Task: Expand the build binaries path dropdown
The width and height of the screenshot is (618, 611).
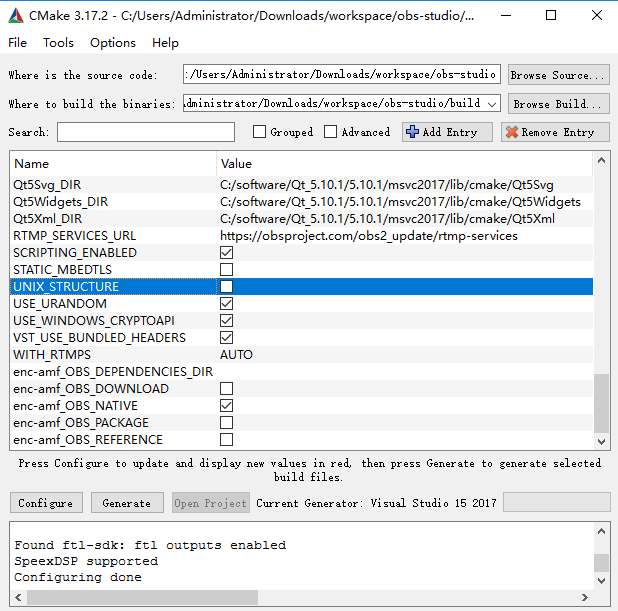Action: (491, 104)
